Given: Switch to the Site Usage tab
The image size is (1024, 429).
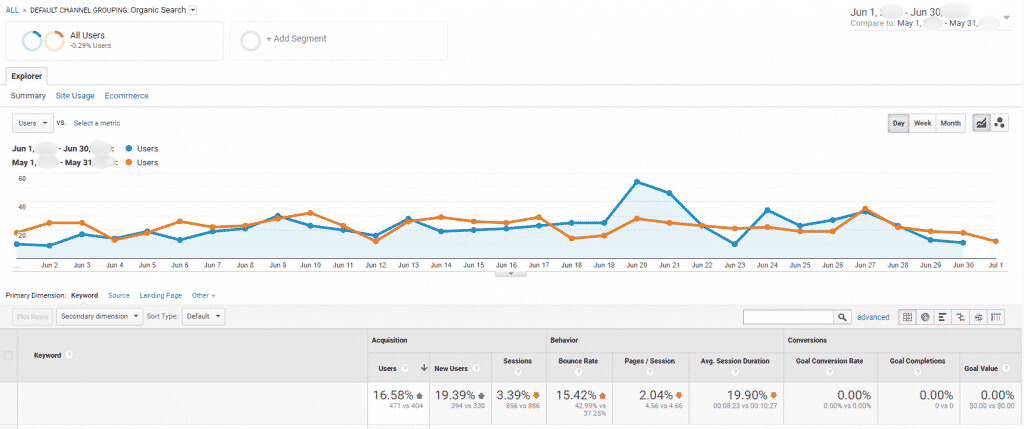Looking at the screenshot, I should (75, 96).
